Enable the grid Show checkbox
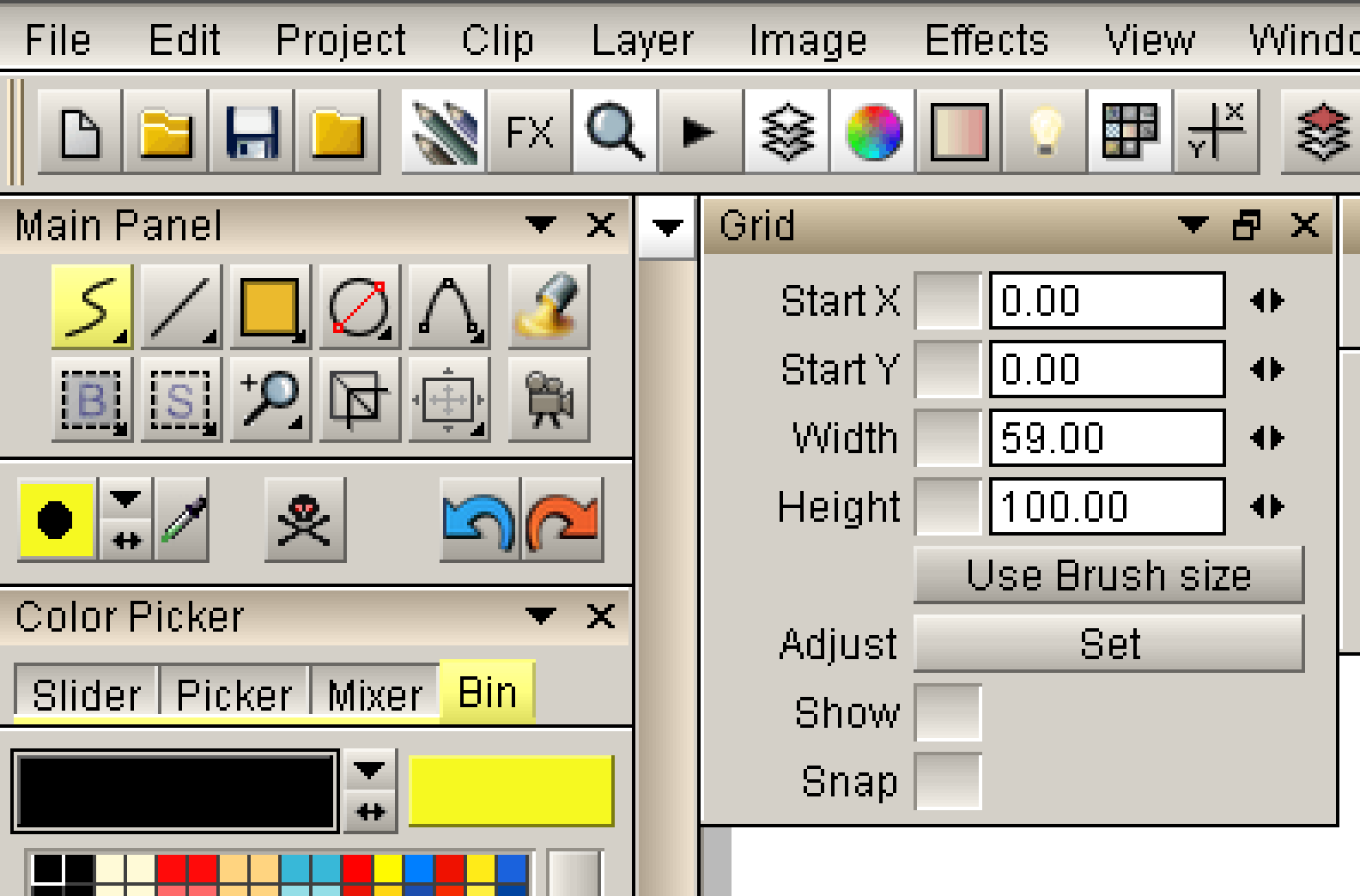1360x896 pixels. tap(948, 712)
